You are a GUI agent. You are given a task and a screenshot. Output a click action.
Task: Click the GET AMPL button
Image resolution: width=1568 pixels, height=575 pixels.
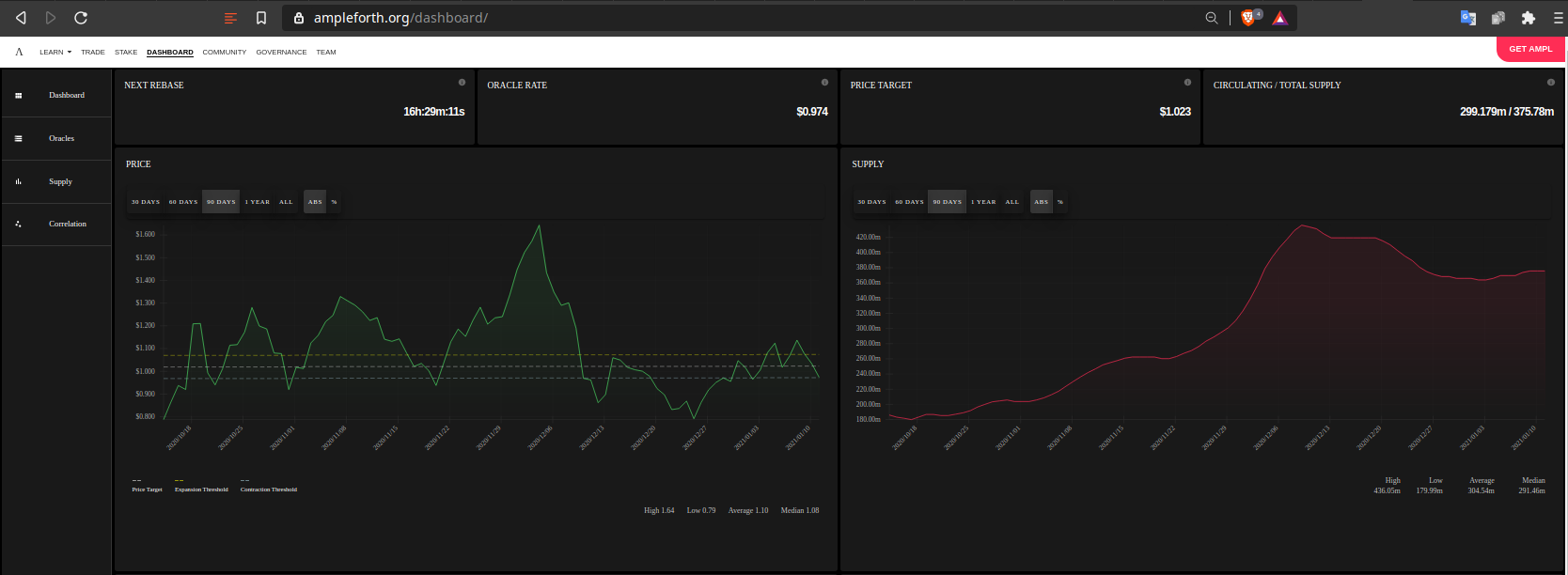1530,49
